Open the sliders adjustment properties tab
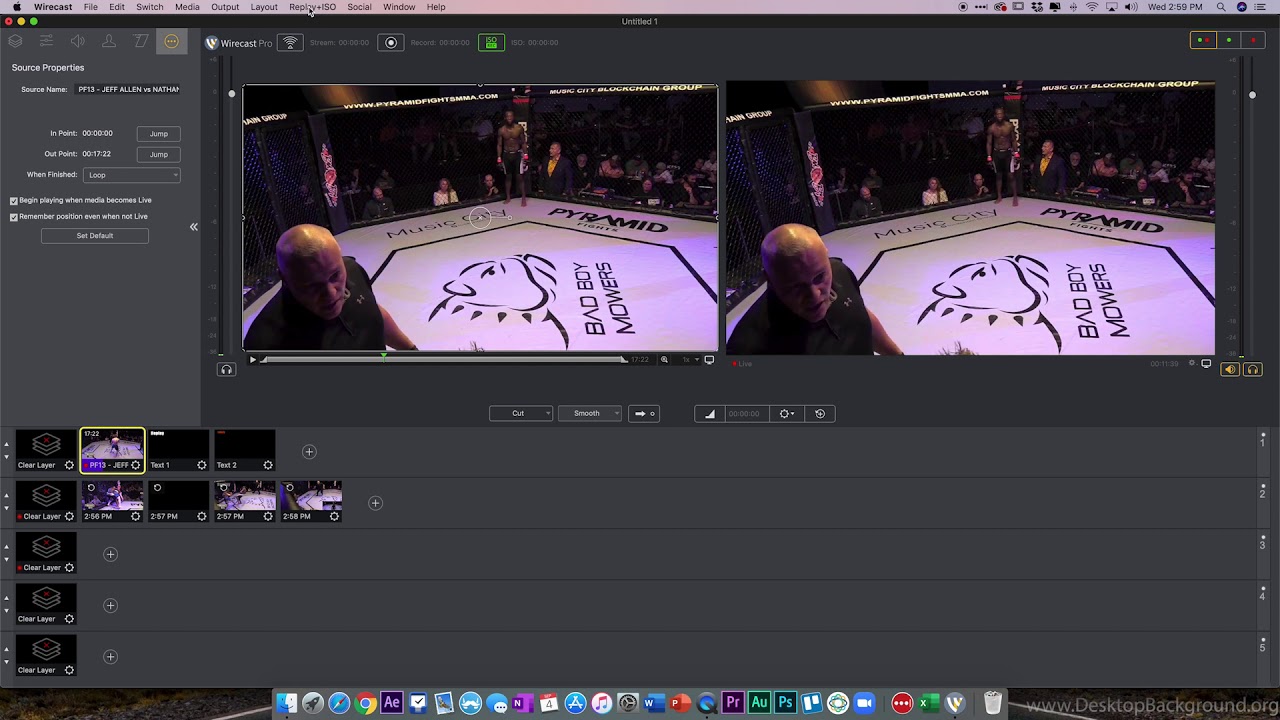 (46, 41)
